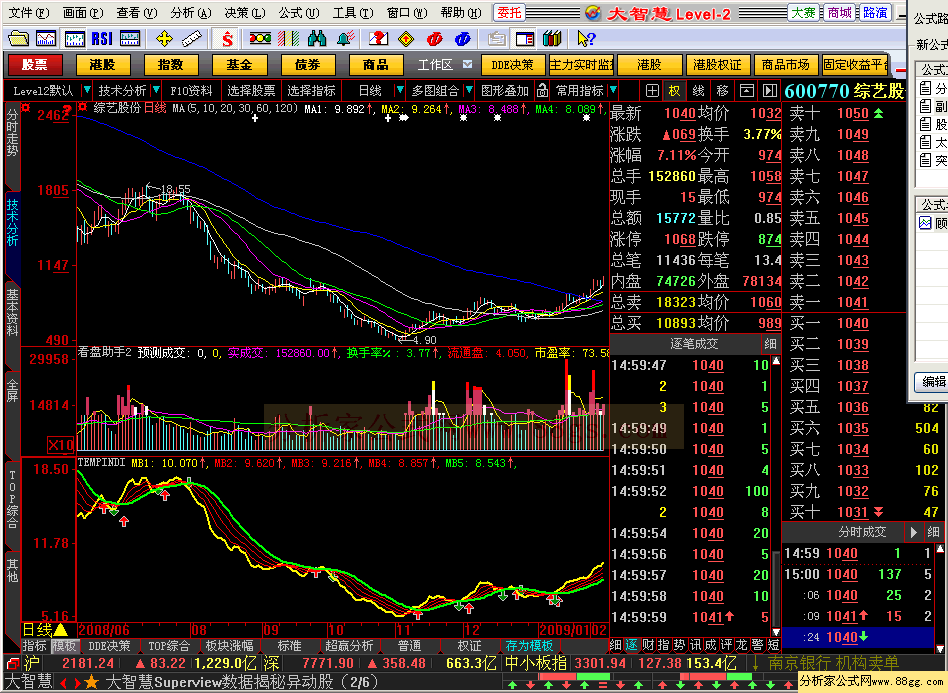Open the 帮助(H) menu

pos(461,12)
